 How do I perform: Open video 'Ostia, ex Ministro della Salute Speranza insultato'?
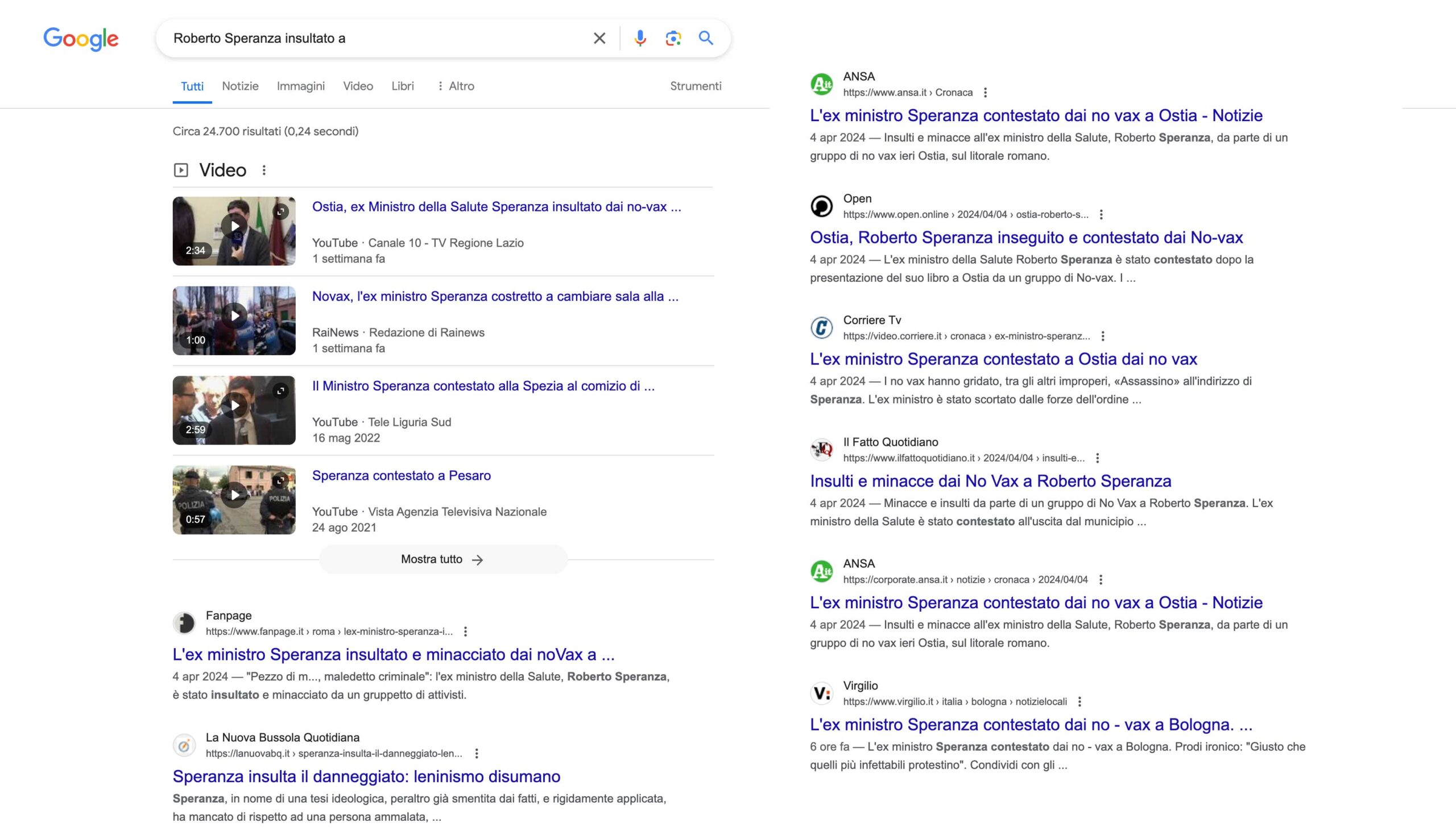(x=497, y=207)
